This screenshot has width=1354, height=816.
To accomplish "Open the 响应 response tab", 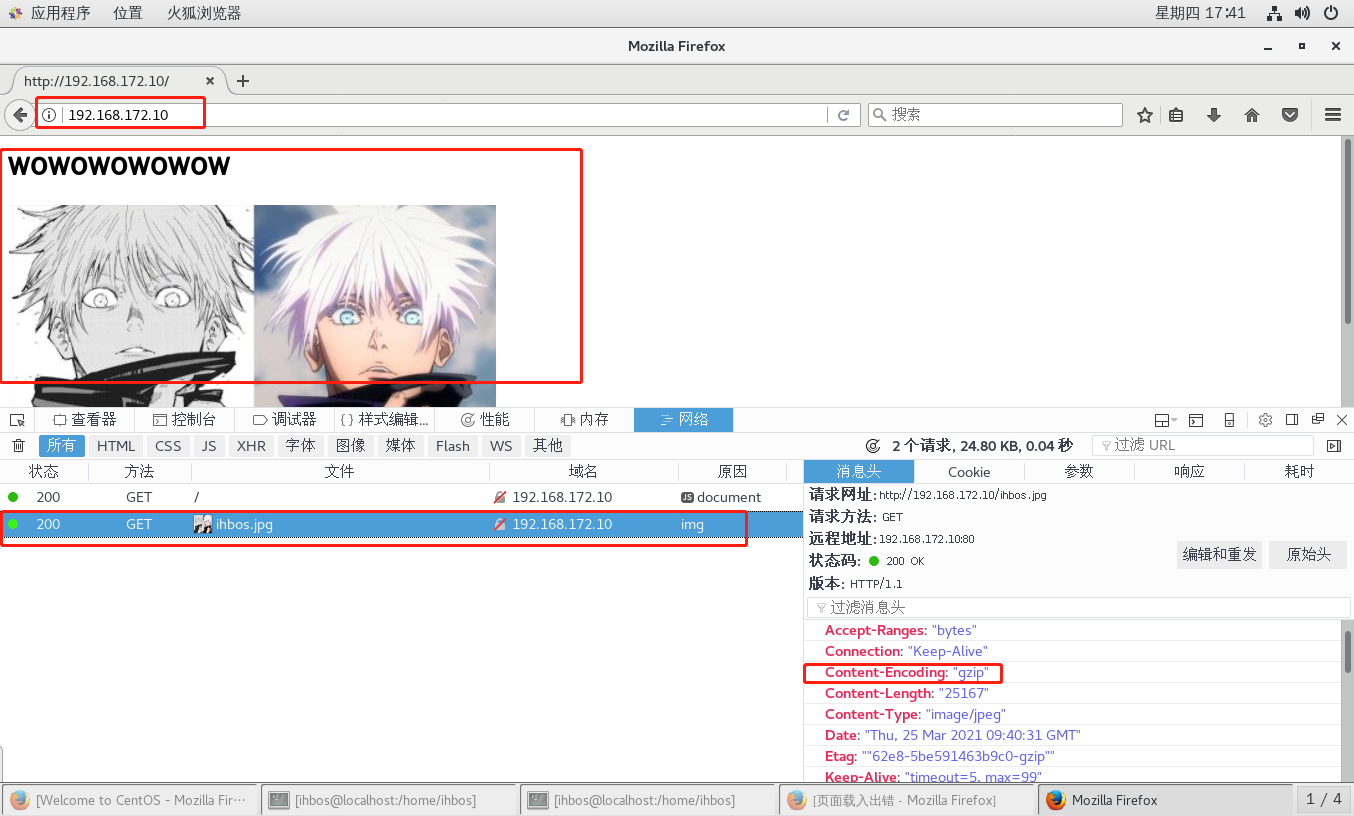I will [x=1189, y=472].
